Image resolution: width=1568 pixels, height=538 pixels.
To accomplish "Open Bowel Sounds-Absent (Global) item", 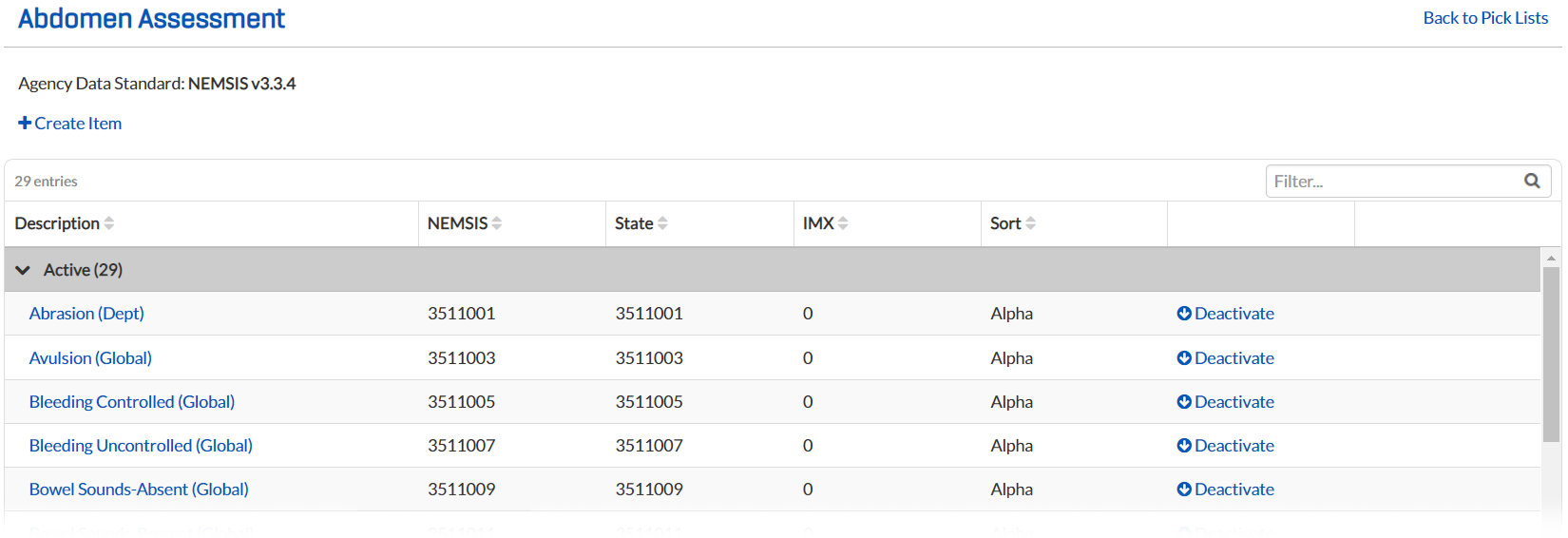I will [139, 490].
